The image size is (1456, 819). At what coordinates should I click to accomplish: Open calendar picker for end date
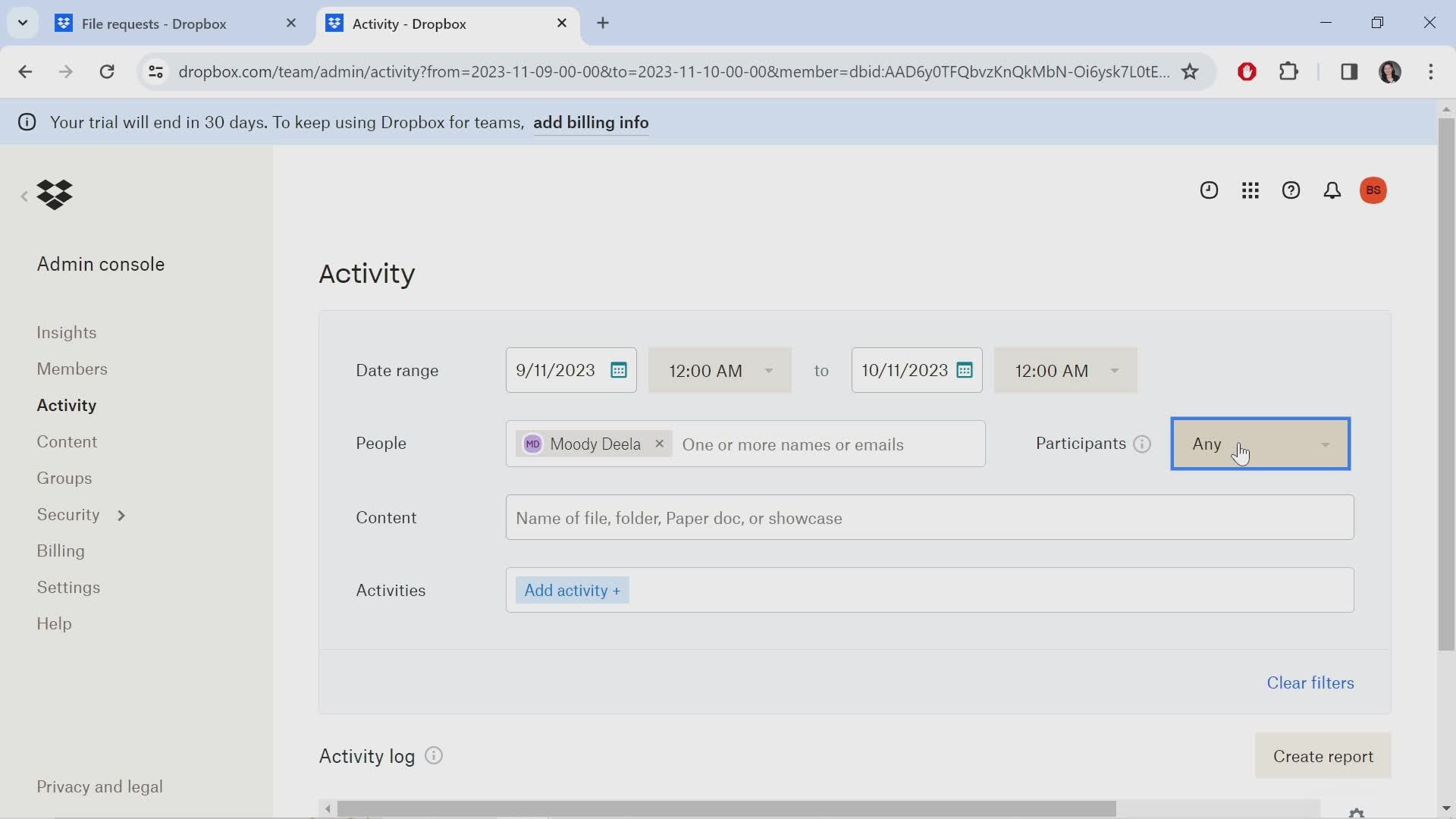pyautogui.click(x=965, y=370)
